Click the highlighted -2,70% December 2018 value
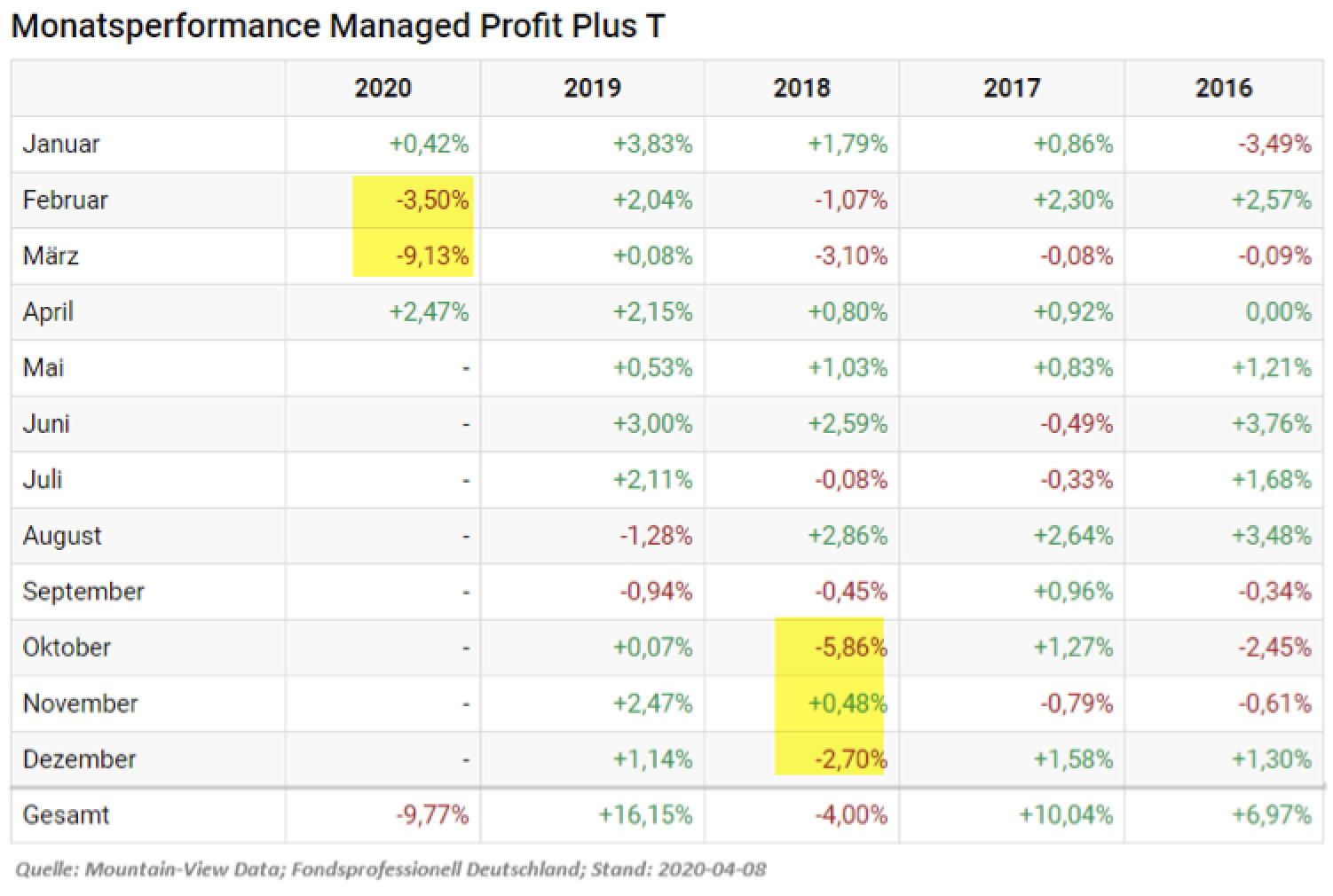 pos(850,759)
